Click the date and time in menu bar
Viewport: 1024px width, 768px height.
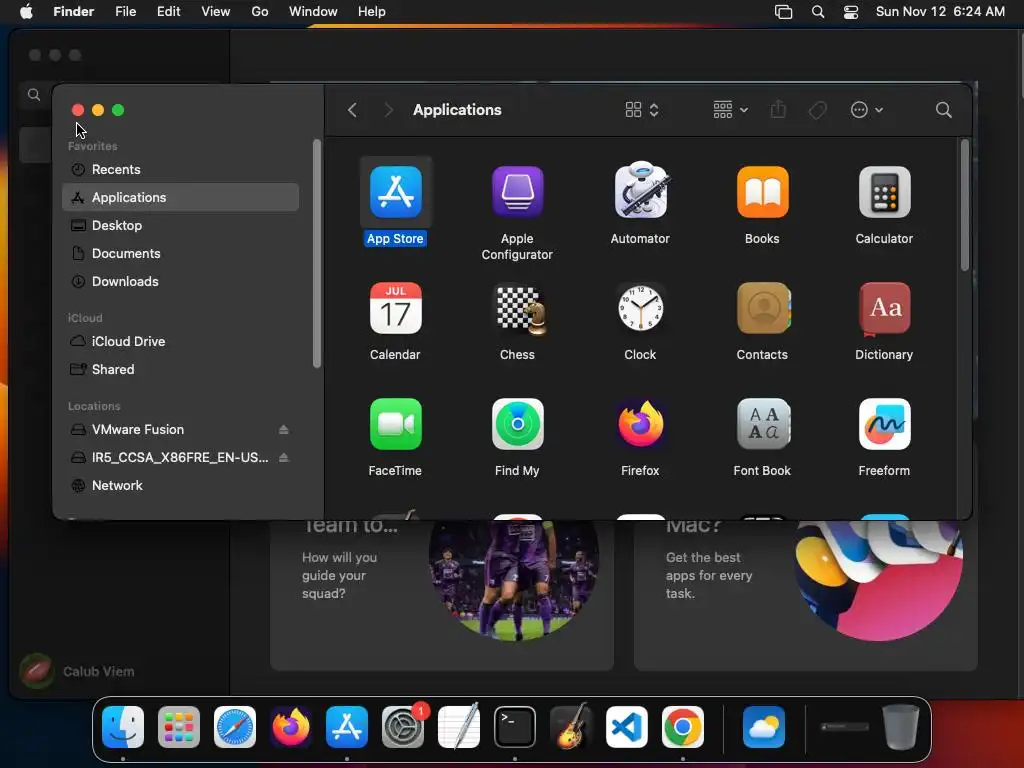click(940, 12)
